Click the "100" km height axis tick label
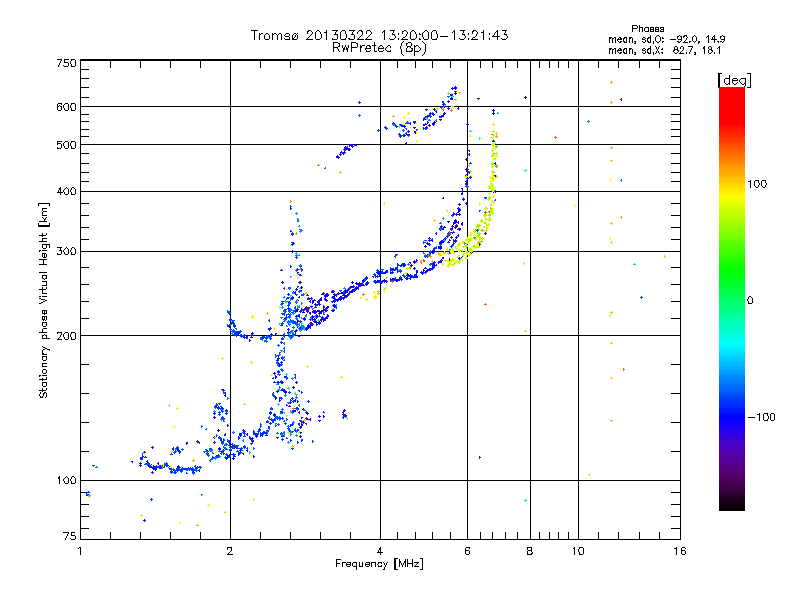The image size is (800, 600). [66, 480]
